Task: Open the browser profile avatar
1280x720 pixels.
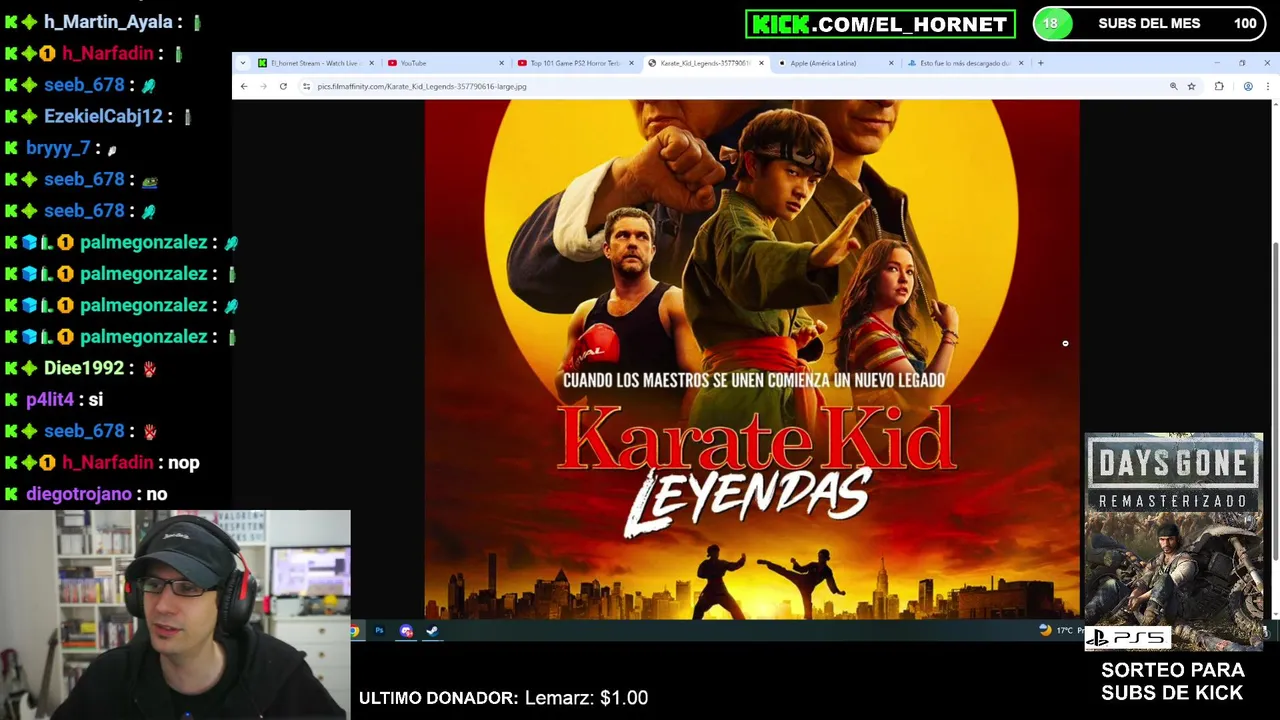Action: 1248,86
